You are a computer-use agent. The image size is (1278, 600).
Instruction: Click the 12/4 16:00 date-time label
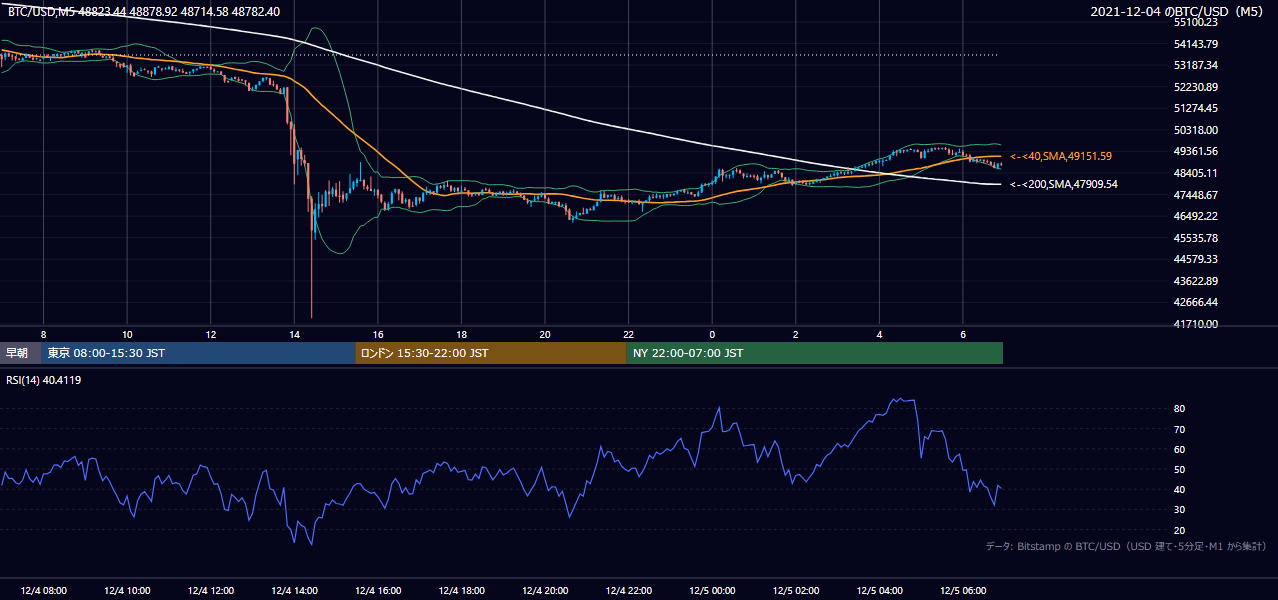378,591
